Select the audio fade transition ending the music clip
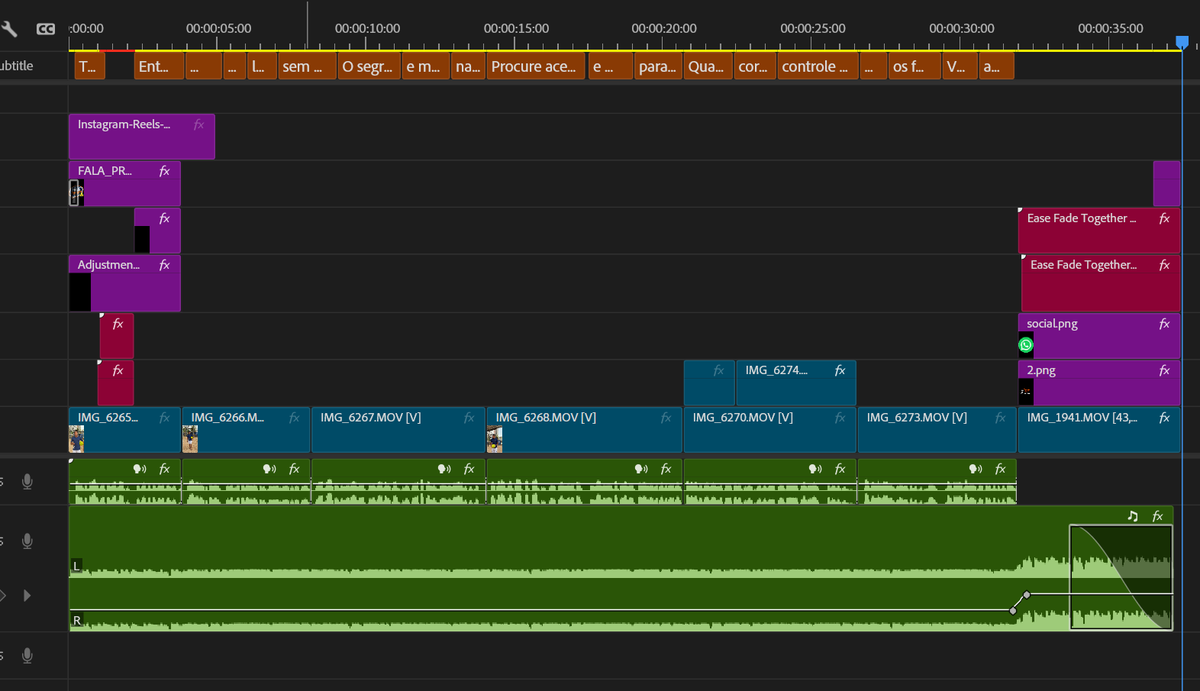1200x691 pixels. click(1121, 577)
